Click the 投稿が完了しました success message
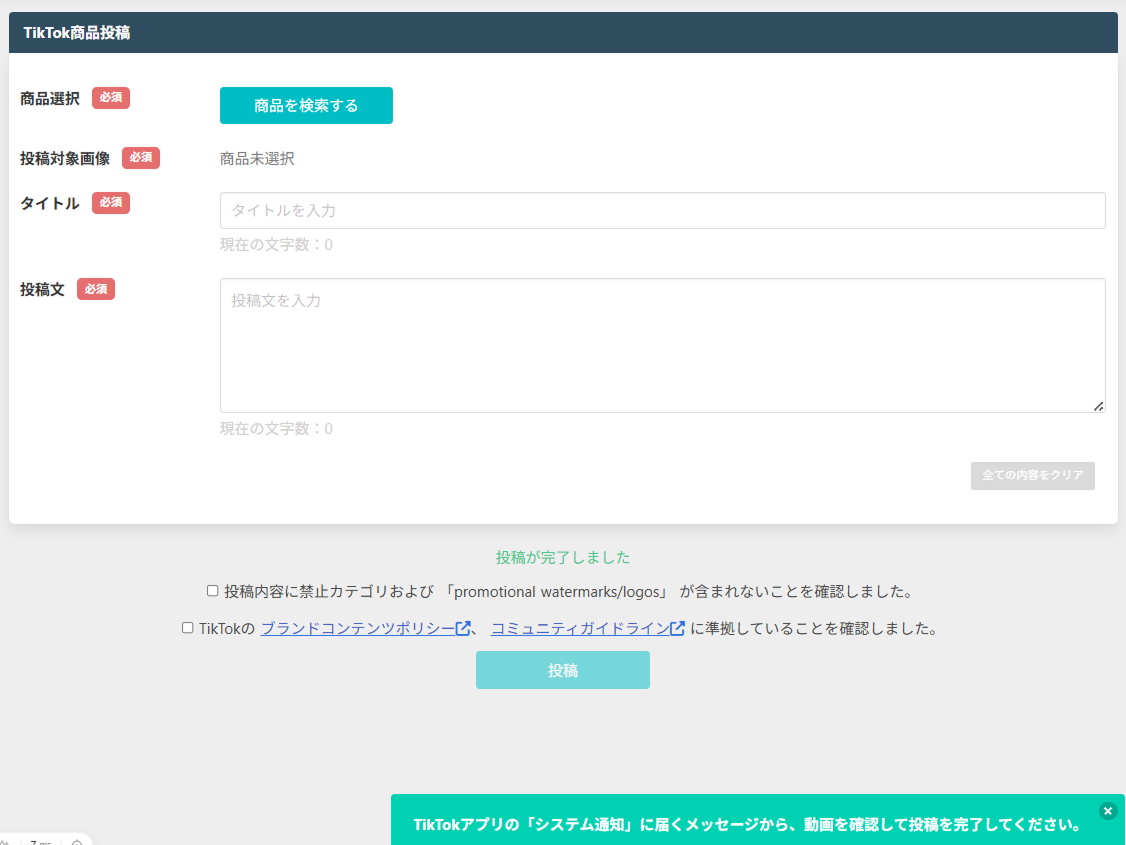Image resolution: width=1126 pixels, height=845 pixels. pos(563,558)
